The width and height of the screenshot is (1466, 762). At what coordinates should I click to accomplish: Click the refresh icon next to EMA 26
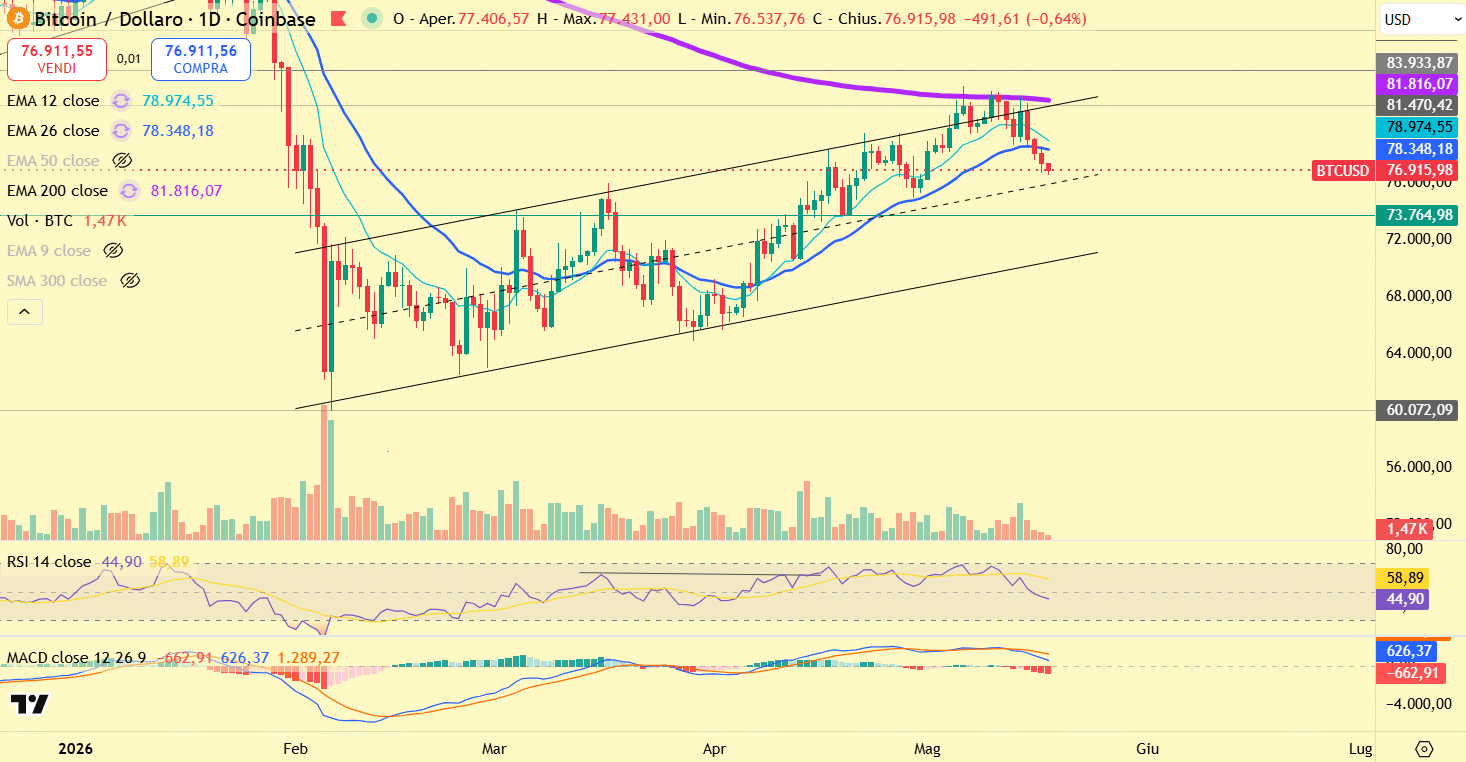pos(121,131)
